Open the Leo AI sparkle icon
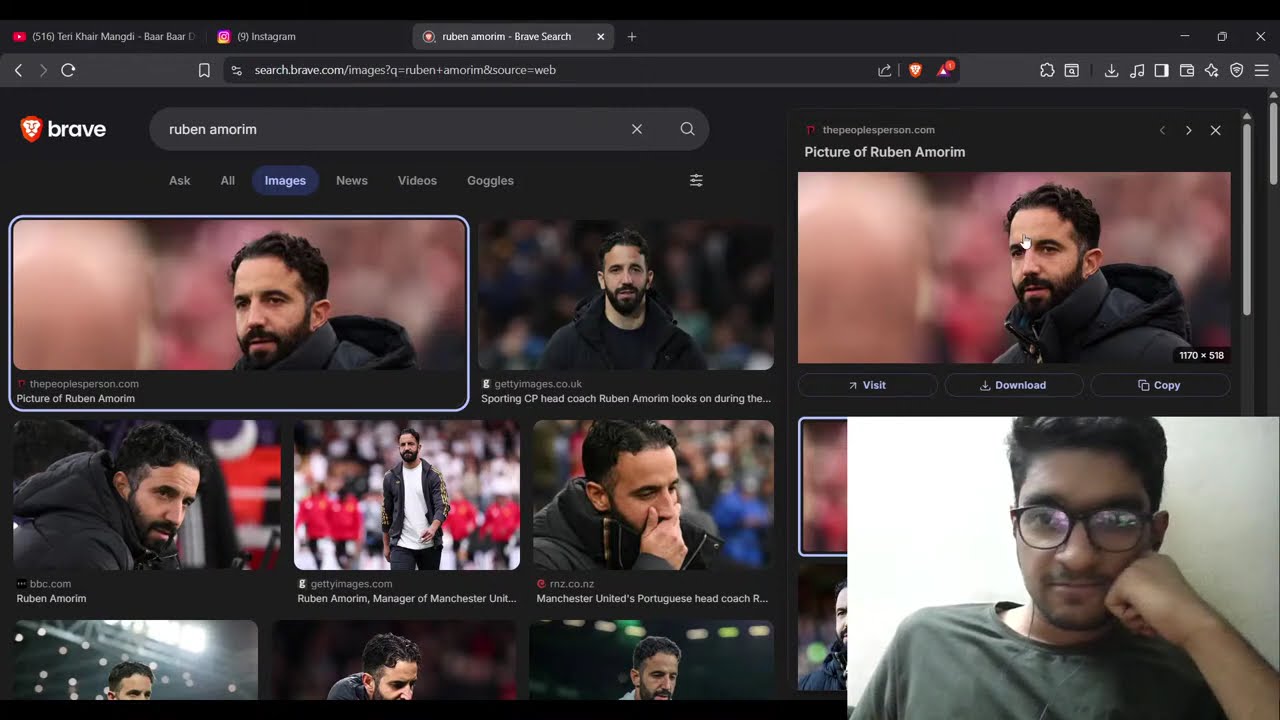The image size is (1280, 720). [1212, 70]
